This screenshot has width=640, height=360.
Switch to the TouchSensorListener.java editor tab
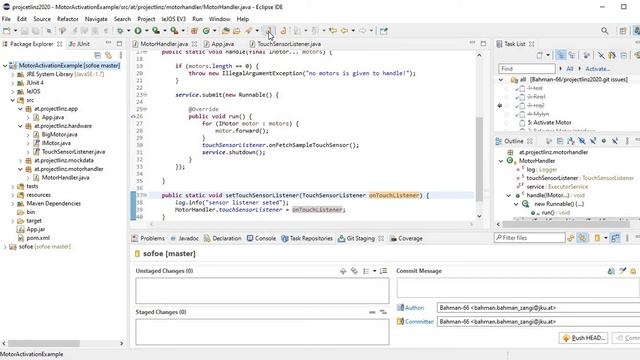pos(289,44)
